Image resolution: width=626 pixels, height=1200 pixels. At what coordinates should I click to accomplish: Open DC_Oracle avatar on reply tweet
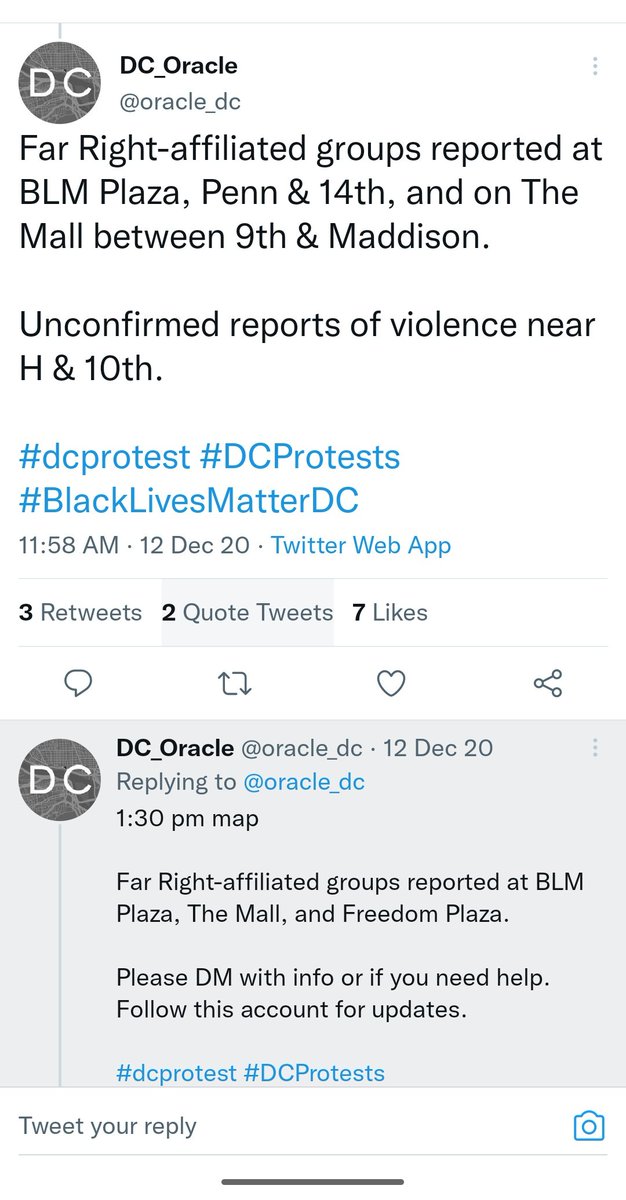[x=60, y=778]
